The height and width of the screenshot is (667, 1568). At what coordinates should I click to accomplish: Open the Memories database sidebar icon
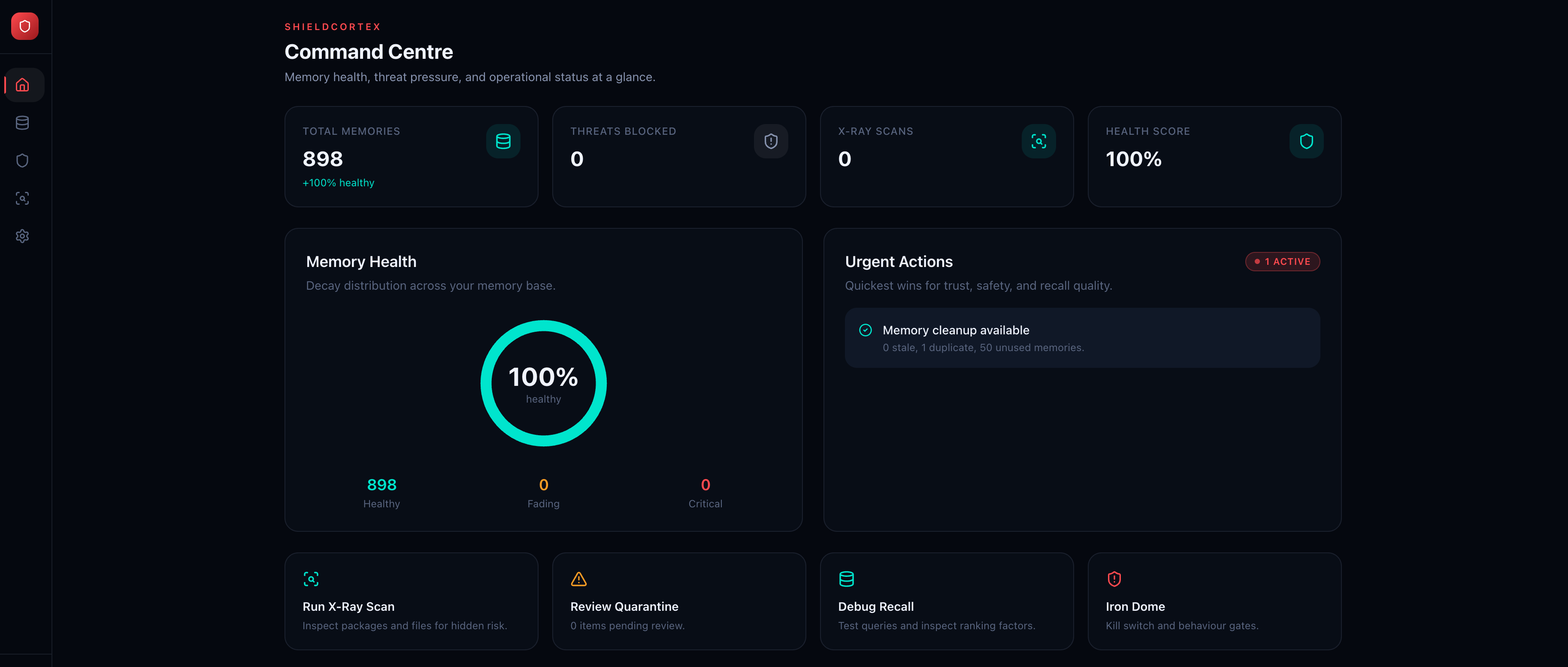coord(22,122)
